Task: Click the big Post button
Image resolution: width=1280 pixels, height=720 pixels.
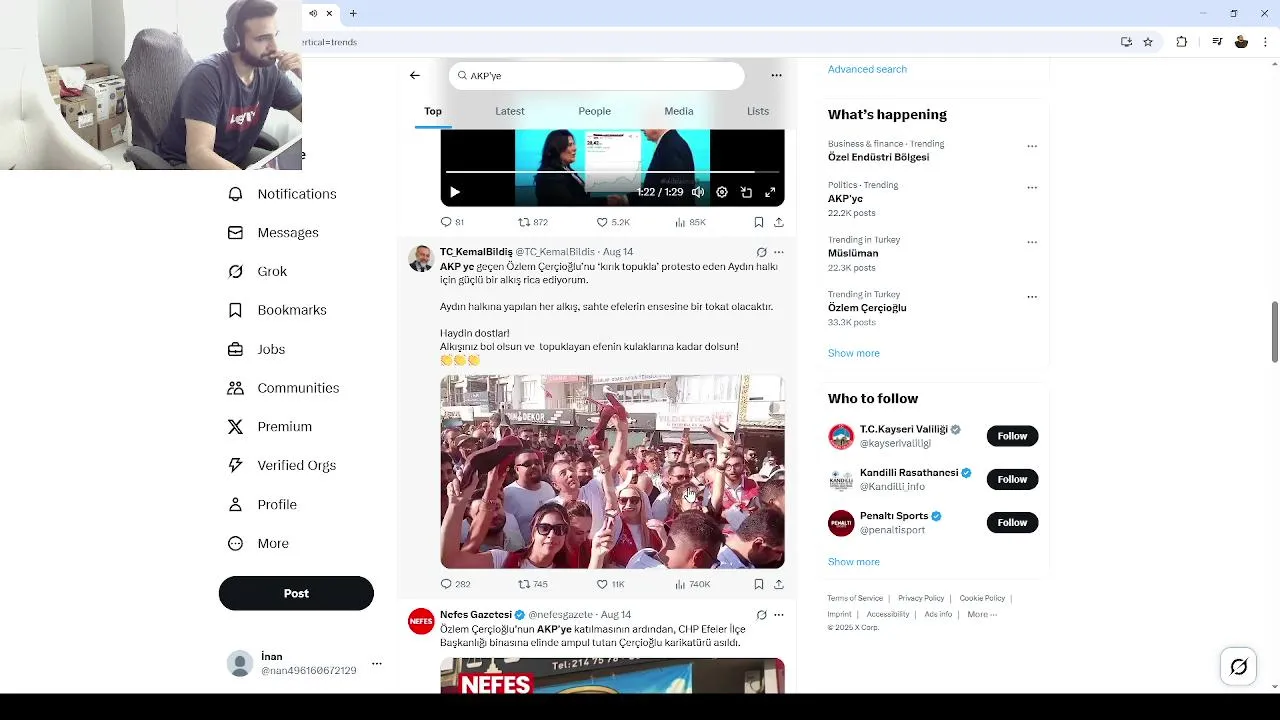Action: [296, 593]
